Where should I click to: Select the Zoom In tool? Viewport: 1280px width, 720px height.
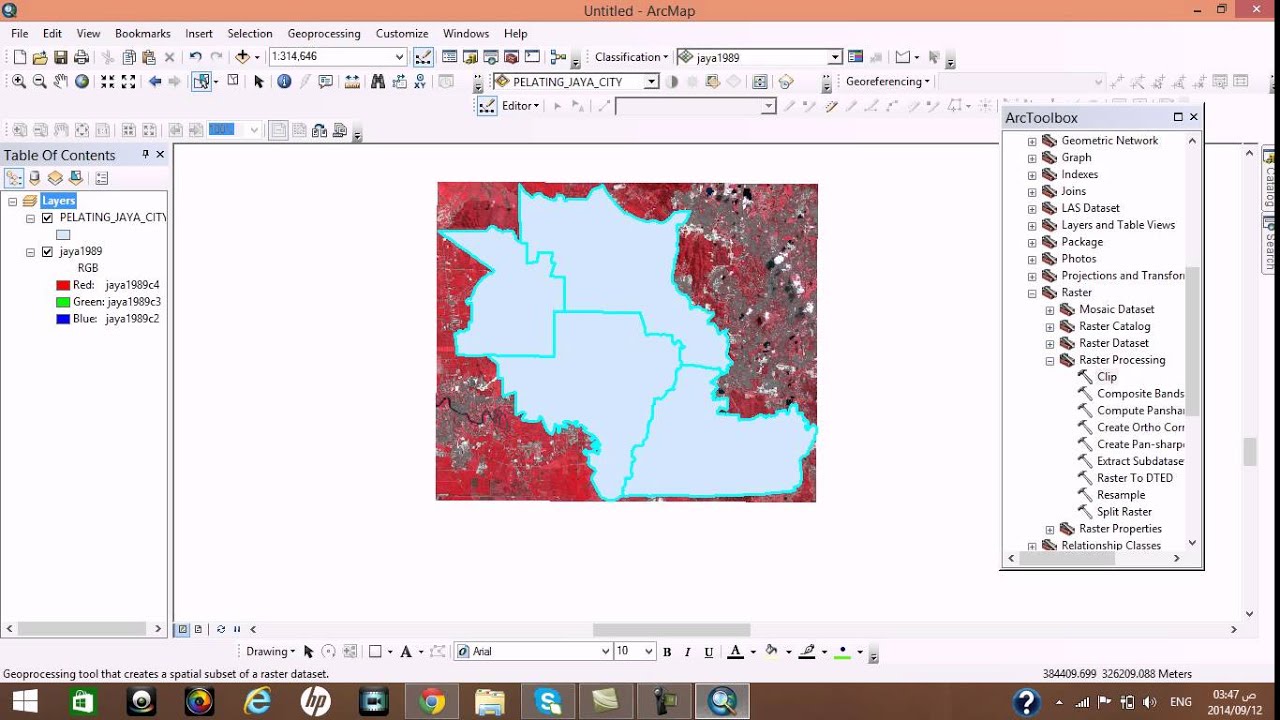19,82
